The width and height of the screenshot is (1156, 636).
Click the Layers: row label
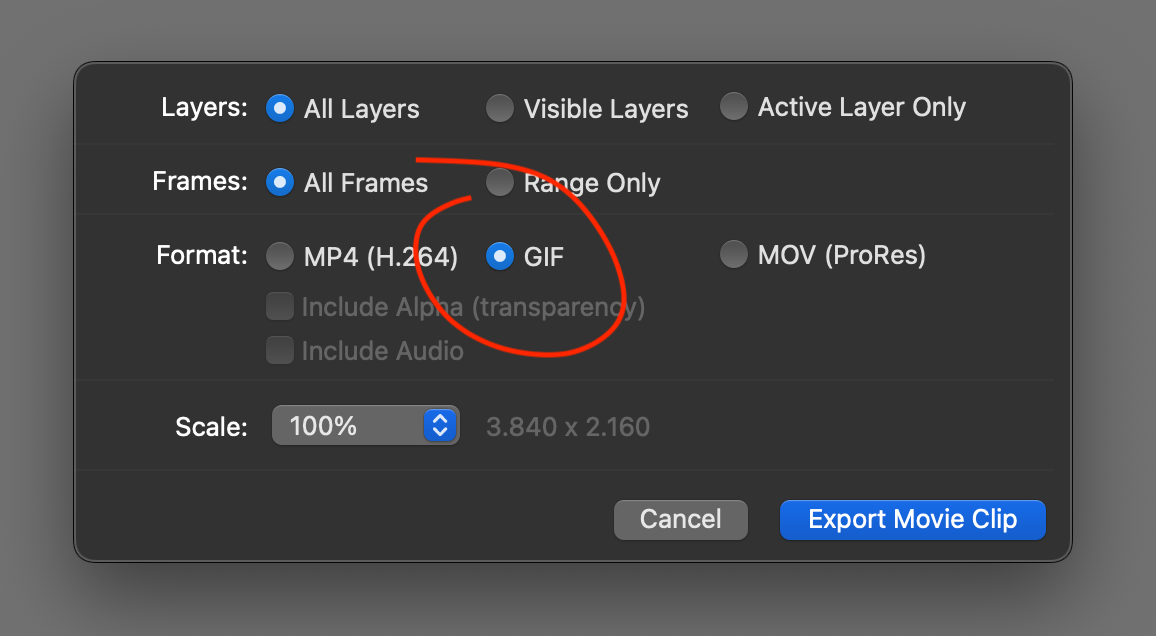coord(204,108)
